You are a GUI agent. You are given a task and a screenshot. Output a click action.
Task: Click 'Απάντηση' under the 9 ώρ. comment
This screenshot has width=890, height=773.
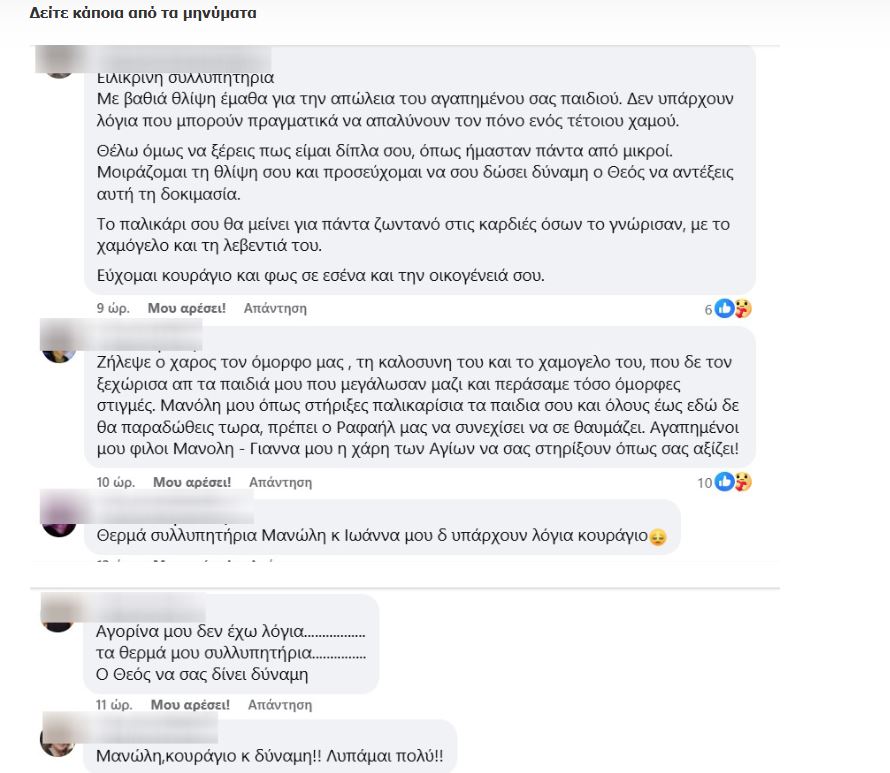[275, 308]
